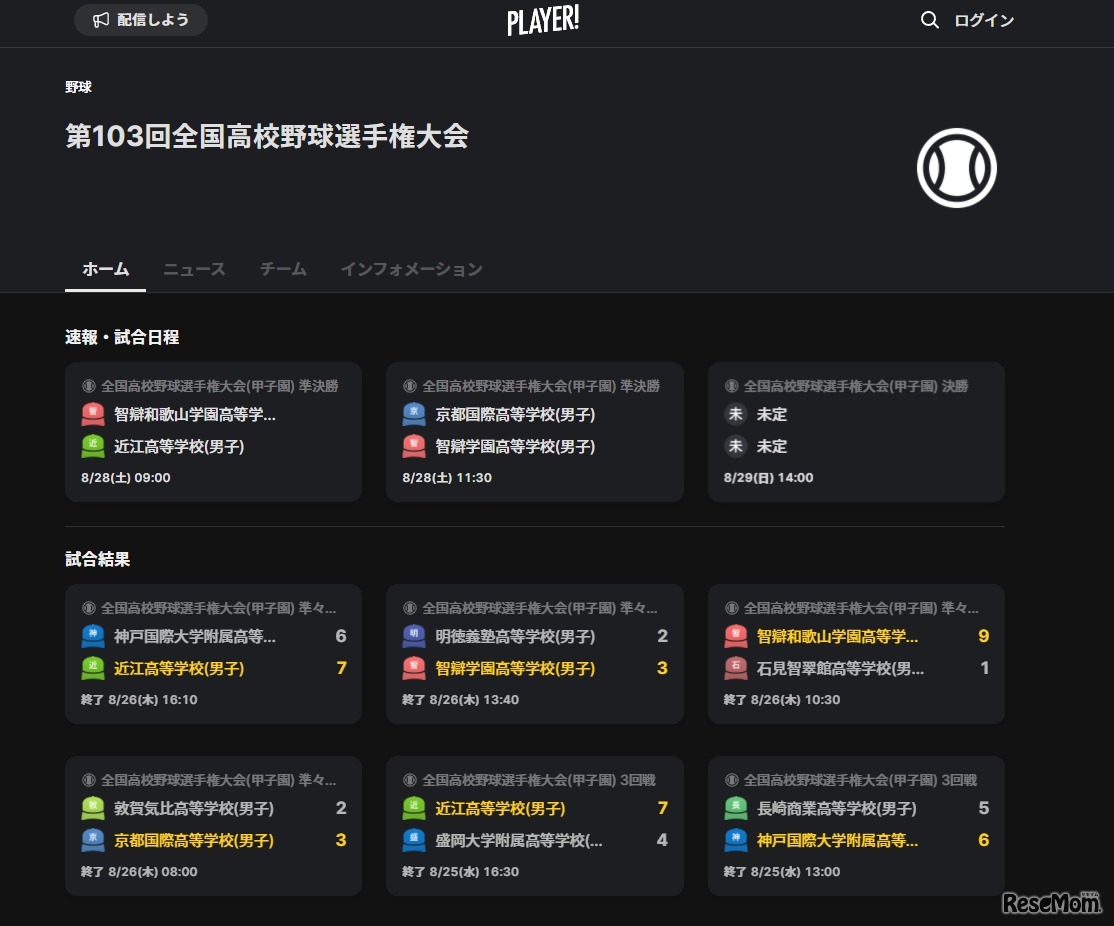
Task: Click the megaphone icon inside 配信しよう button
Action: pos(100,19)
